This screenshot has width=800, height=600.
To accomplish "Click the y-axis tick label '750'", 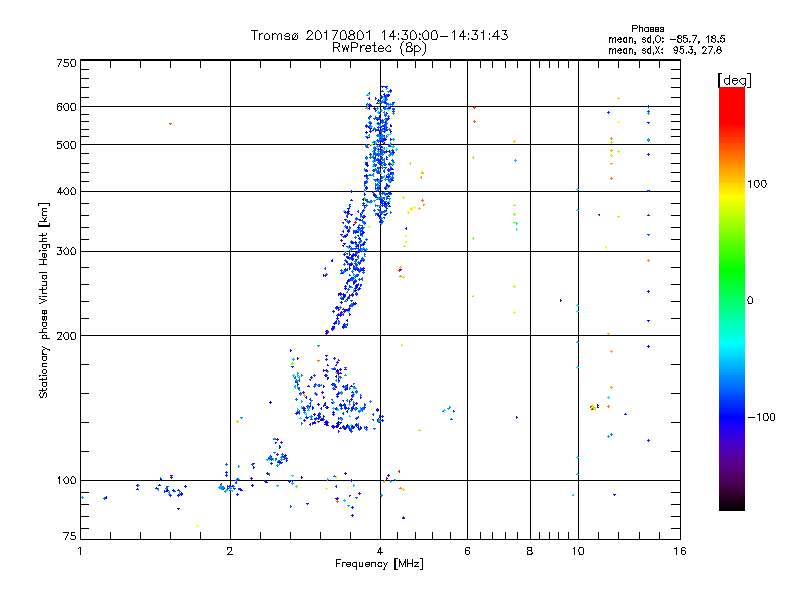I will click(x=66, y=63).
